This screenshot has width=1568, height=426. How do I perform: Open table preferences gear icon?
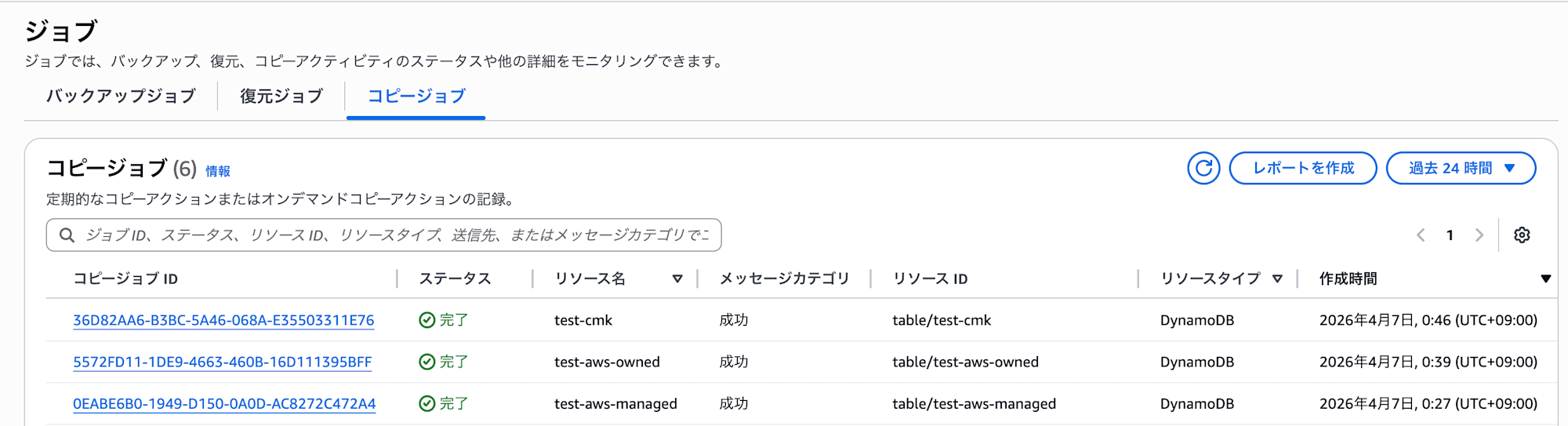click(1522, 235)
